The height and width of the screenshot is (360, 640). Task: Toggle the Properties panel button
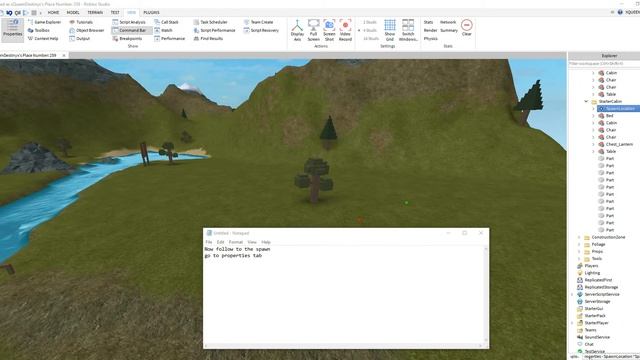point(13,29)
